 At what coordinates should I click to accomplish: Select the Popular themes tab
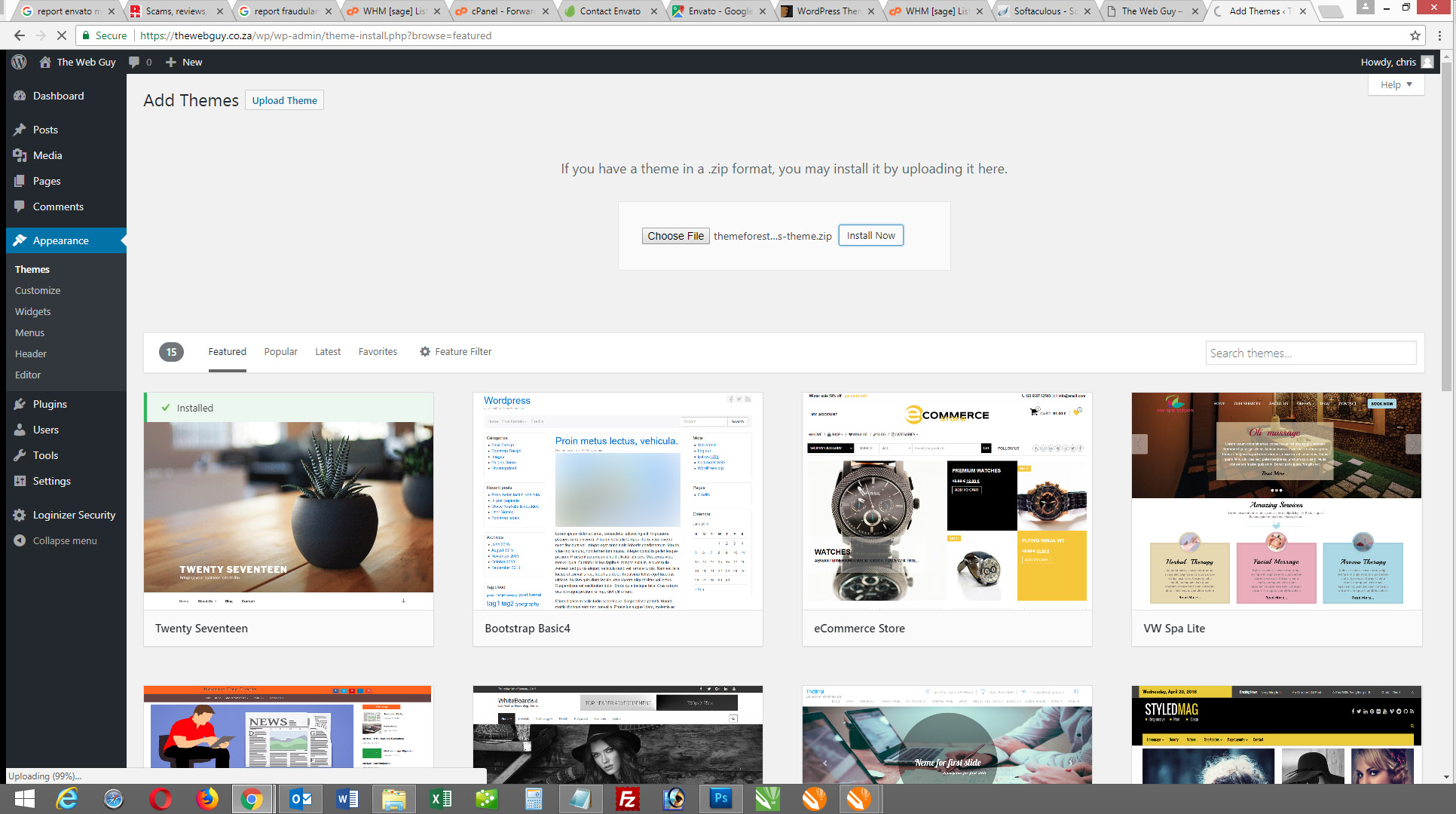coord(281,351)
